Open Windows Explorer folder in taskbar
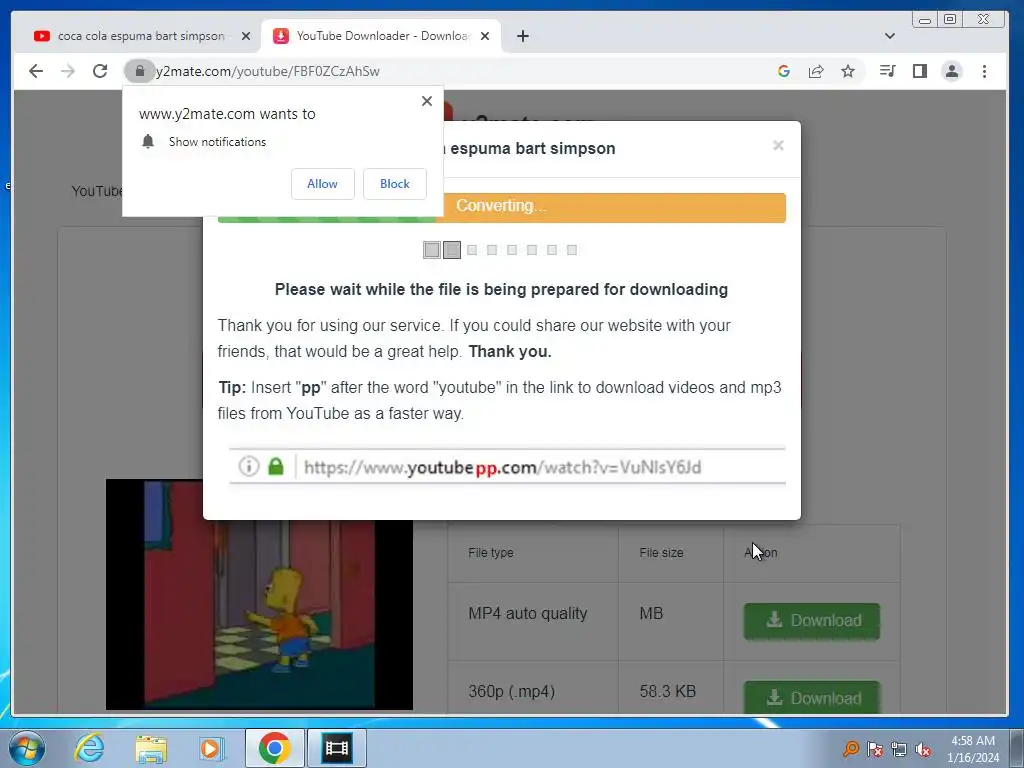This screenshot has height=768, width=1024. (x=151, y=748)
